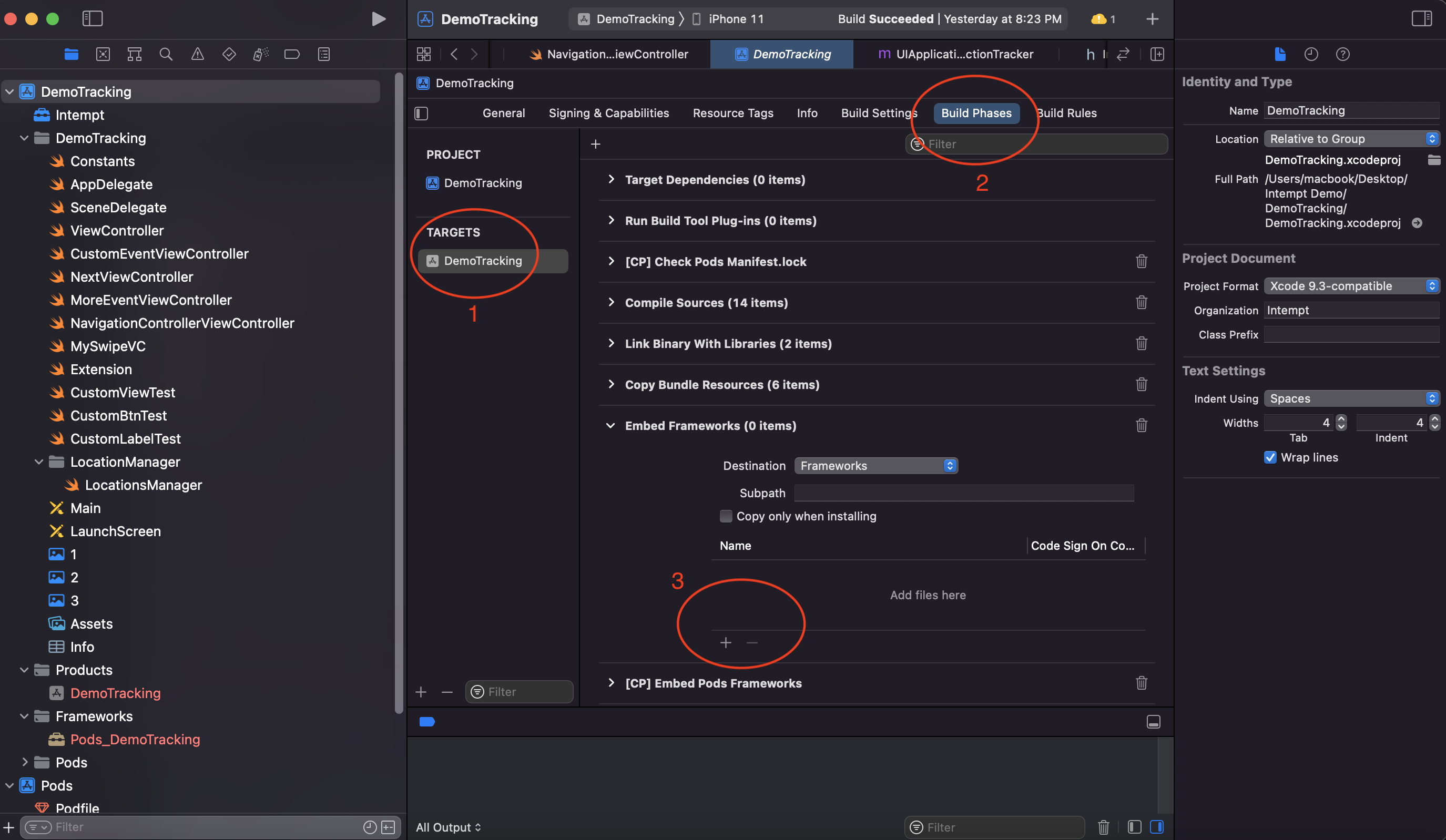Image resolution: width=1446 pixels, height=840 pixels.
Task: Open the UIApplicati...ctionTracker editor tab
Action: [955, 55]
